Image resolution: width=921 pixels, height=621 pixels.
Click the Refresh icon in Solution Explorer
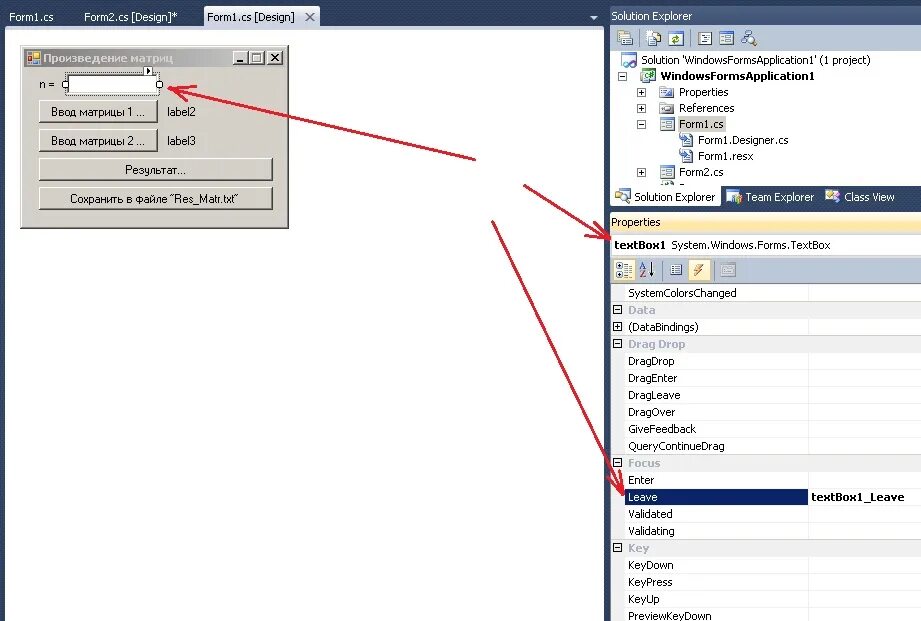[675, 38]
